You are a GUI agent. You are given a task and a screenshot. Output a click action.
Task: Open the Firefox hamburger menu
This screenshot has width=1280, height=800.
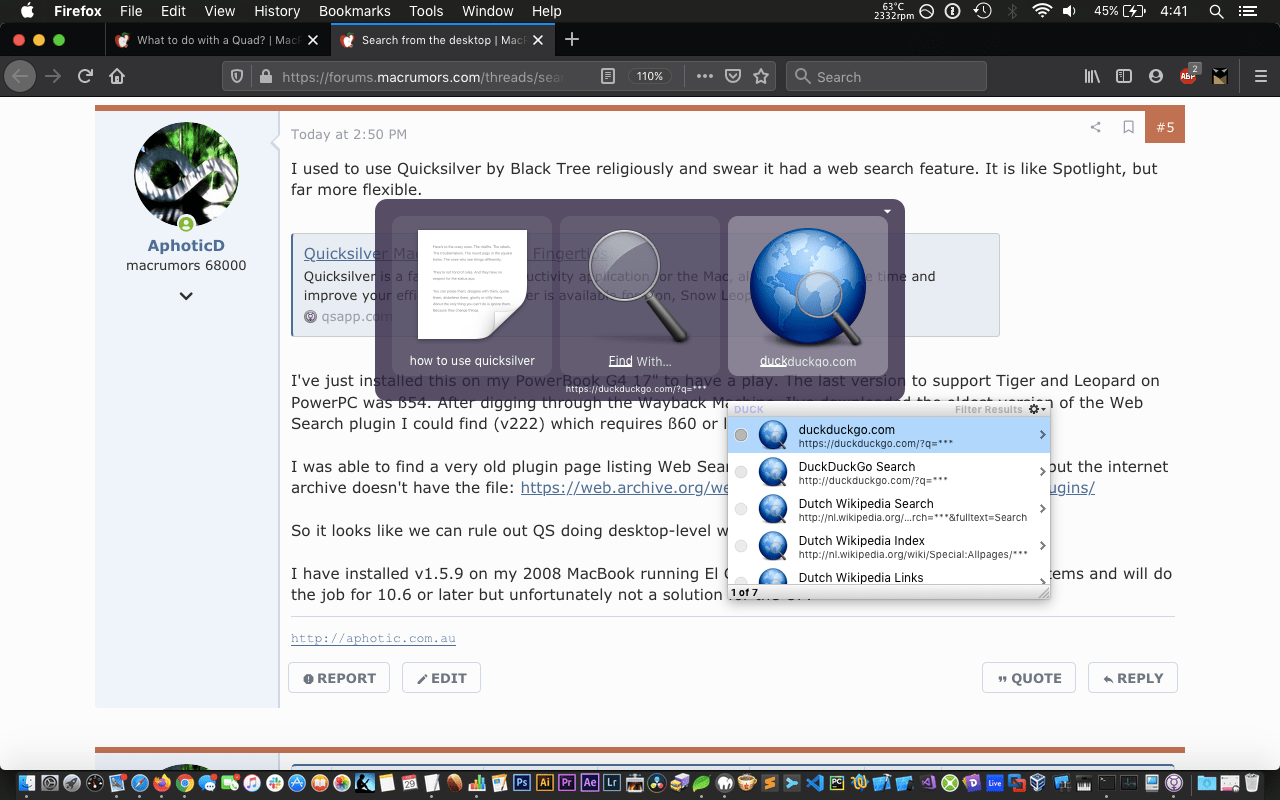coord(1260,76)
